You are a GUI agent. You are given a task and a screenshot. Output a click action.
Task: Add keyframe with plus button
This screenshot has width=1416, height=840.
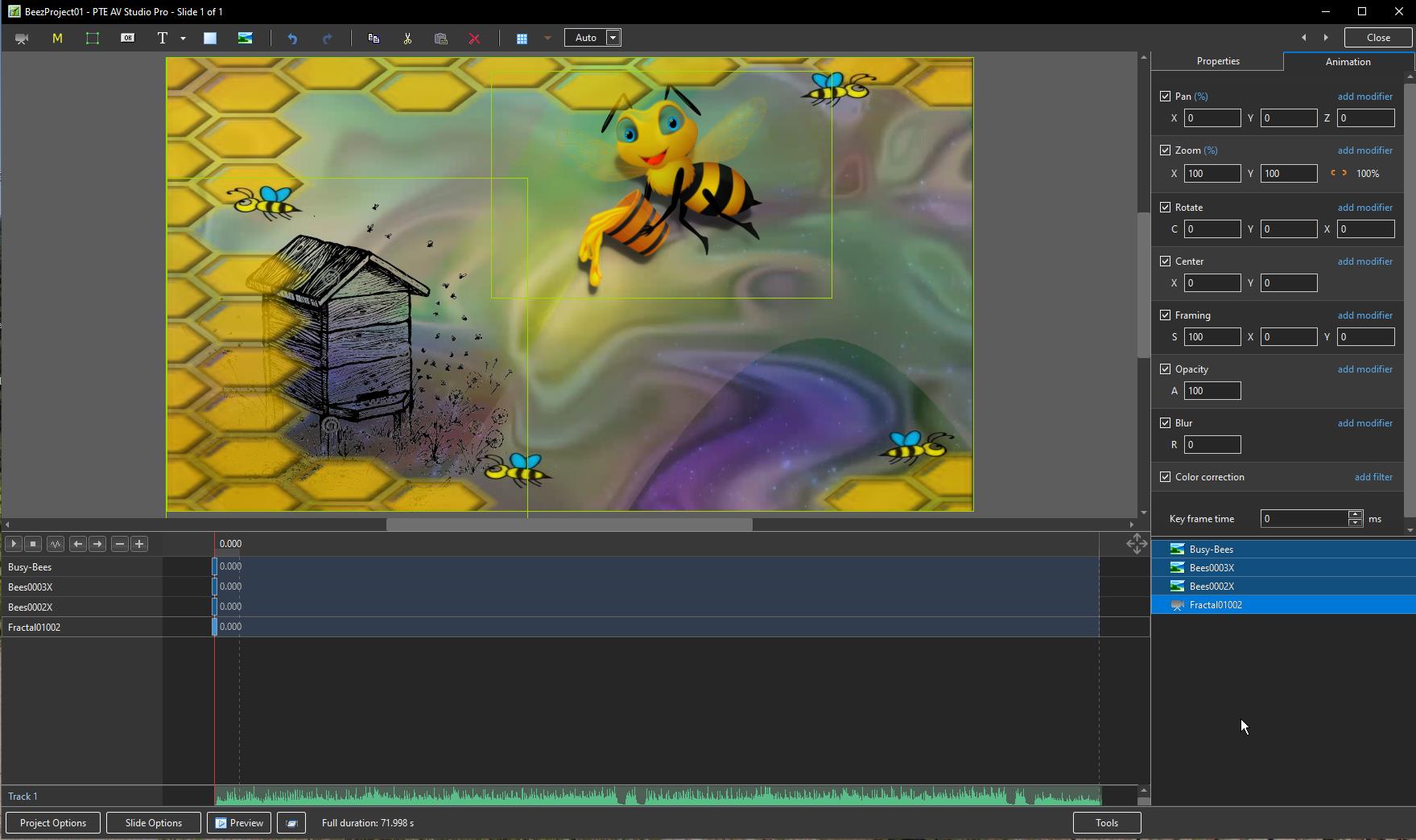[x=139, y=544]
